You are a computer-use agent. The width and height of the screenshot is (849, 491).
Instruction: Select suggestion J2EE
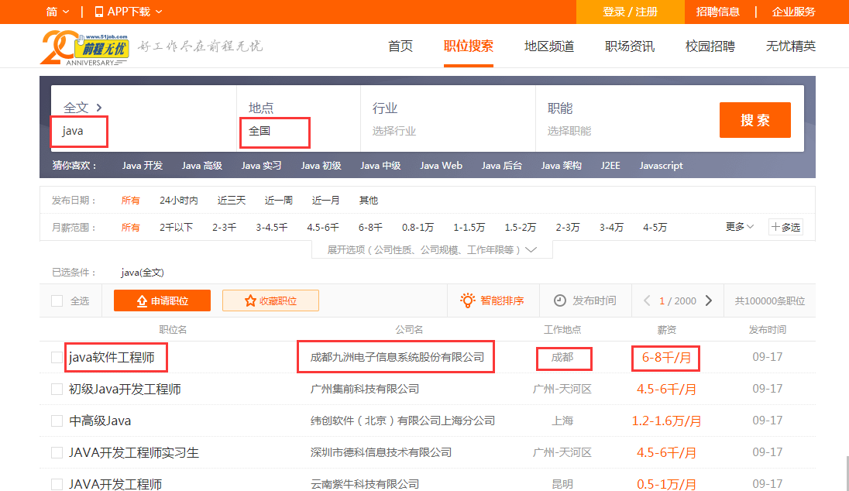pyautogui.click(x=610, y=166)
